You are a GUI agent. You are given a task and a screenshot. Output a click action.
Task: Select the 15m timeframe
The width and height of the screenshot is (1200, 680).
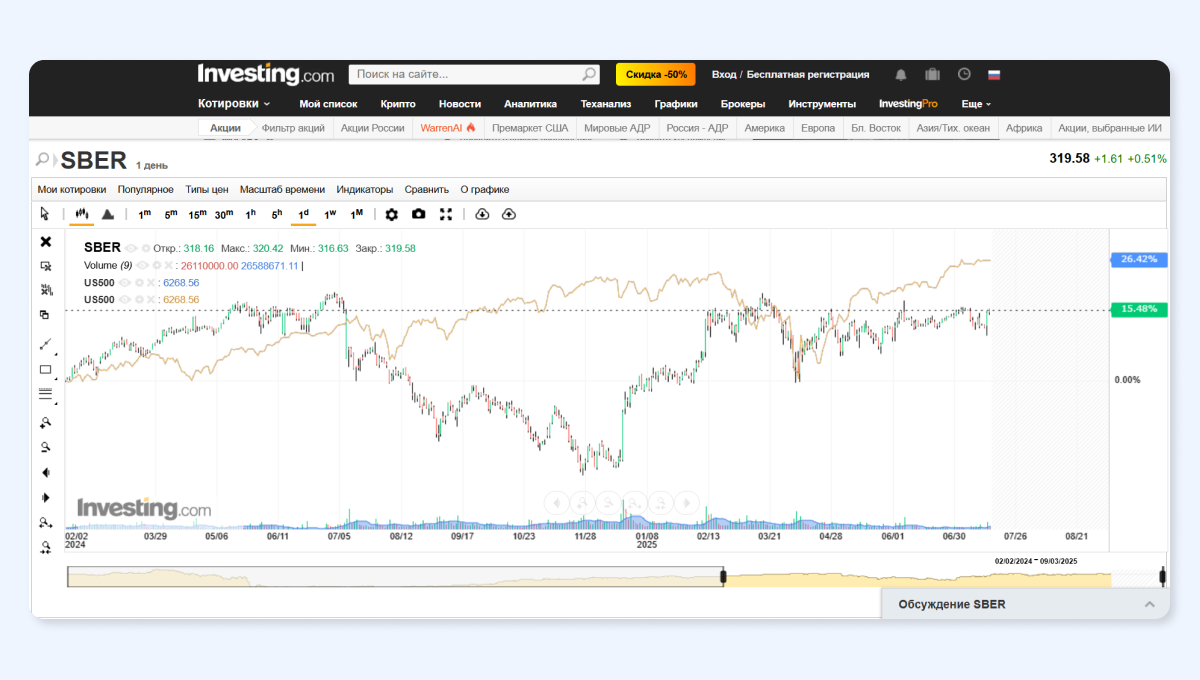[197, 214]
